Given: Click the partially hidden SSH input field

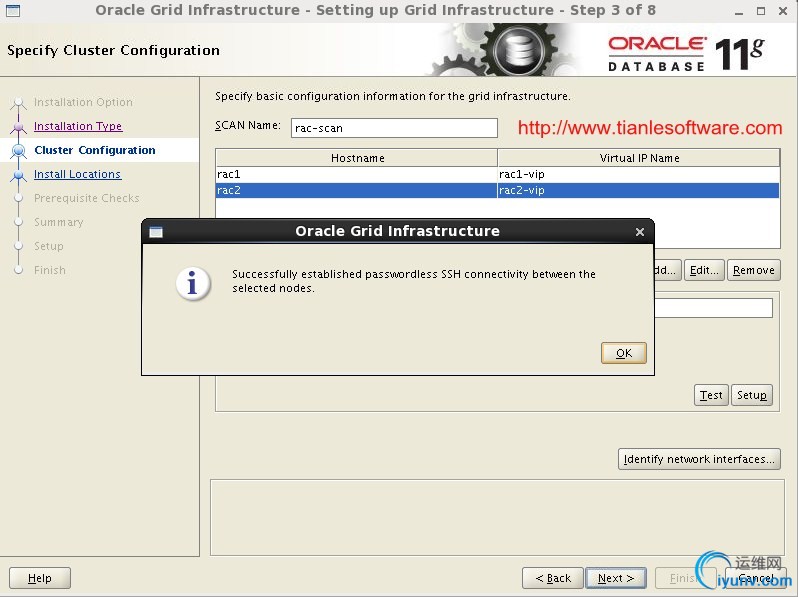Looking at the screenshot, I should click(x=714, y=308).
